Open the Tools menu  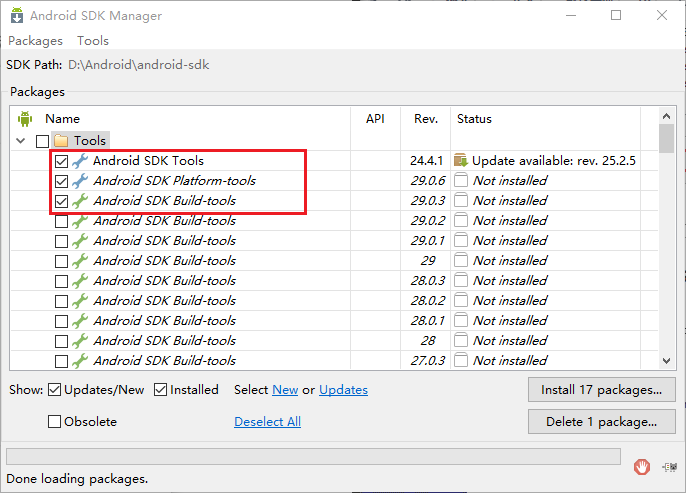pyautogui.click(x=93, y=41)
